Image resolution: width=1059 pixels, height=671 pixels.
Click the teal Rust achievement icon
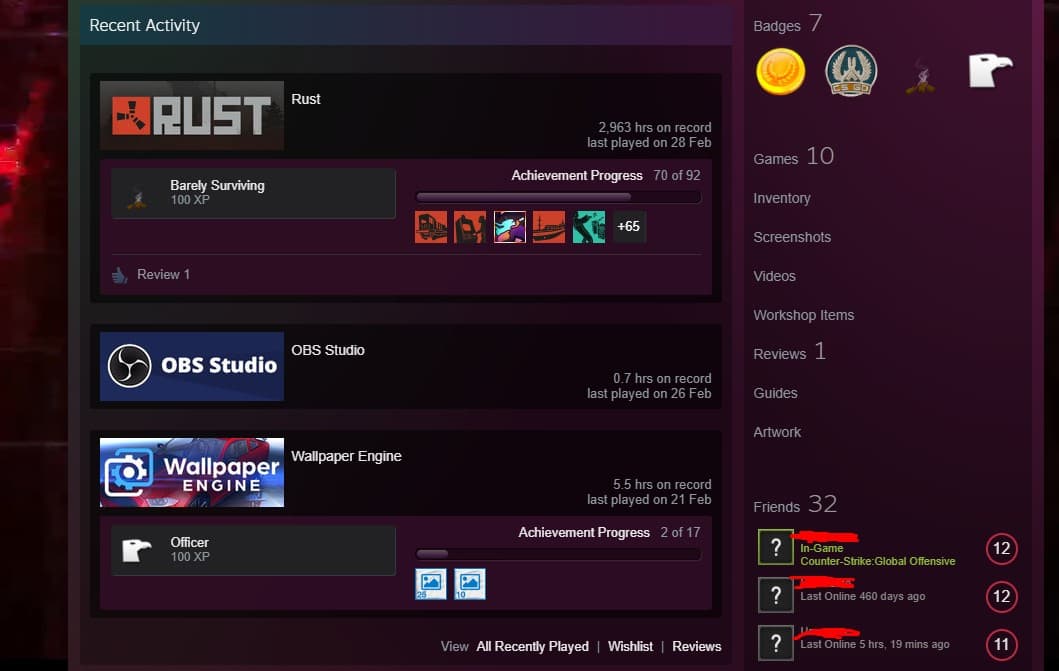tap(588, 227)
